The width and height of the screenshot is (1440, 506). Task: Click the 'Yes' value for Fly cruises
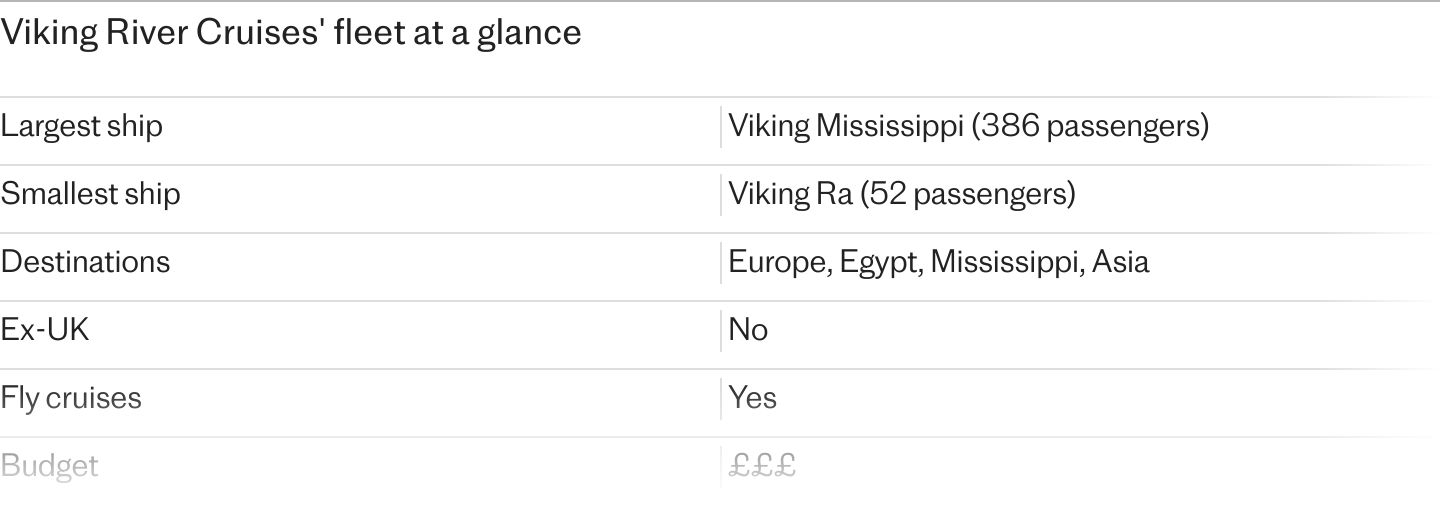(752, 398)
